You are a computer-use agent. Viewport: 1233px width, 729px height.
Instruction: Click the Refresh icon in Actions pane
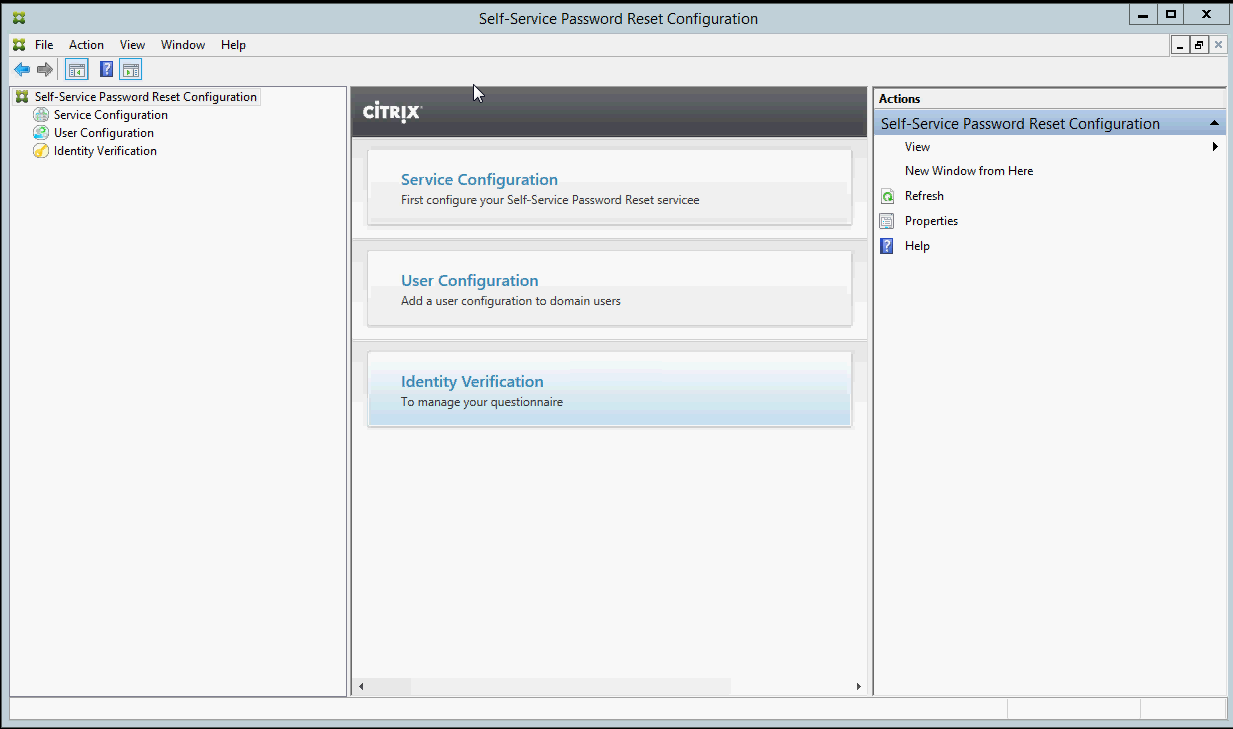point(887,196)
